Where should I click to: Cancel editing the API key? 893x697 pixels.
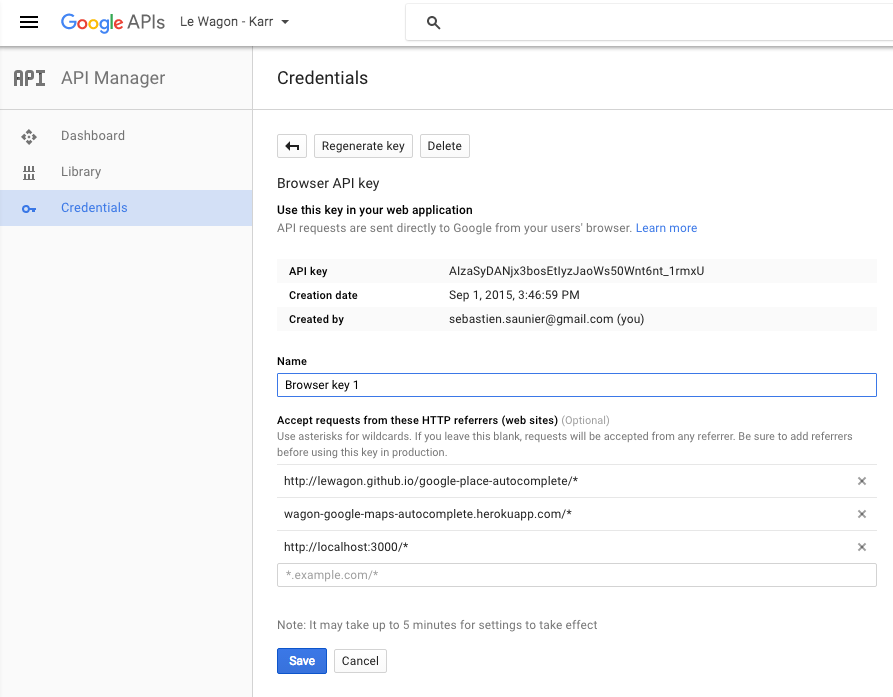pos(361,661)
